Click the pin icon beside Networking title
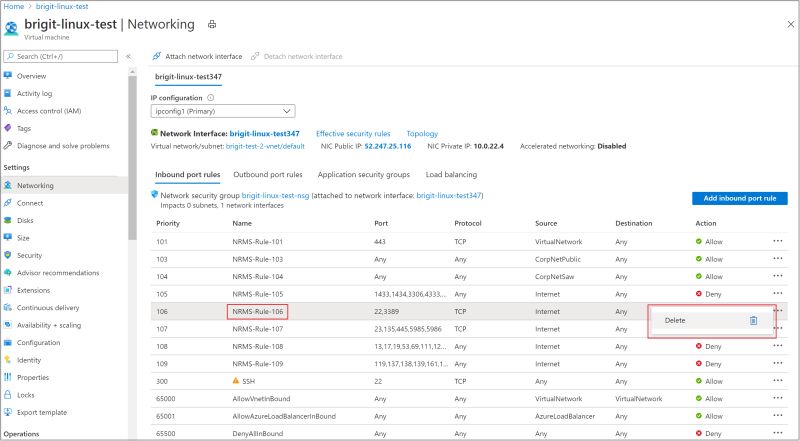This screenshot has height=441, width=800. (211, 24)
